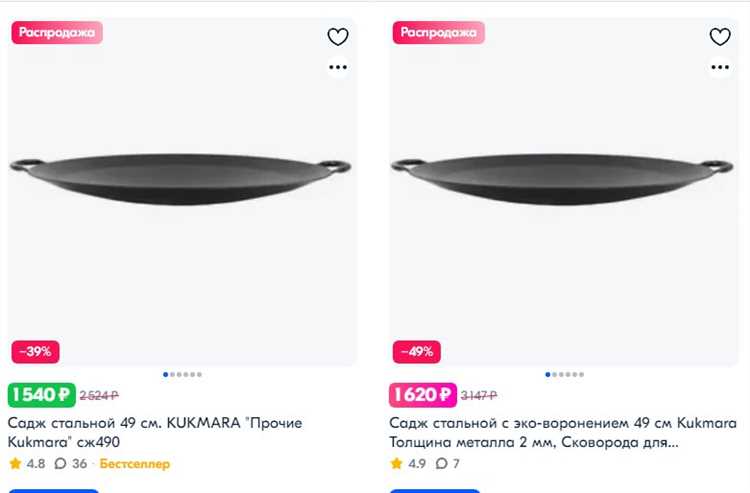Open three-dots menu on left product
Screen dimensions: 750x493
pyautogui.click(x=338, y=68)
